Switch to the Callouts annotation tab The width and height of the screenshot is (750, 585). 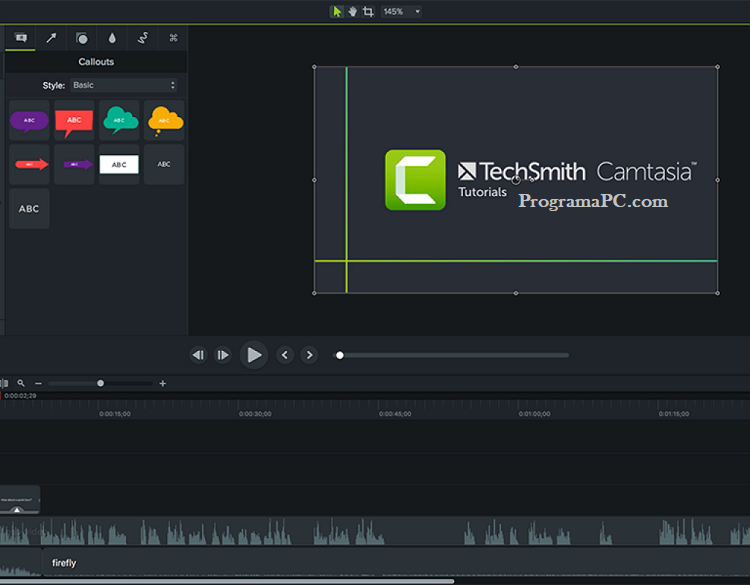point(19,38)
